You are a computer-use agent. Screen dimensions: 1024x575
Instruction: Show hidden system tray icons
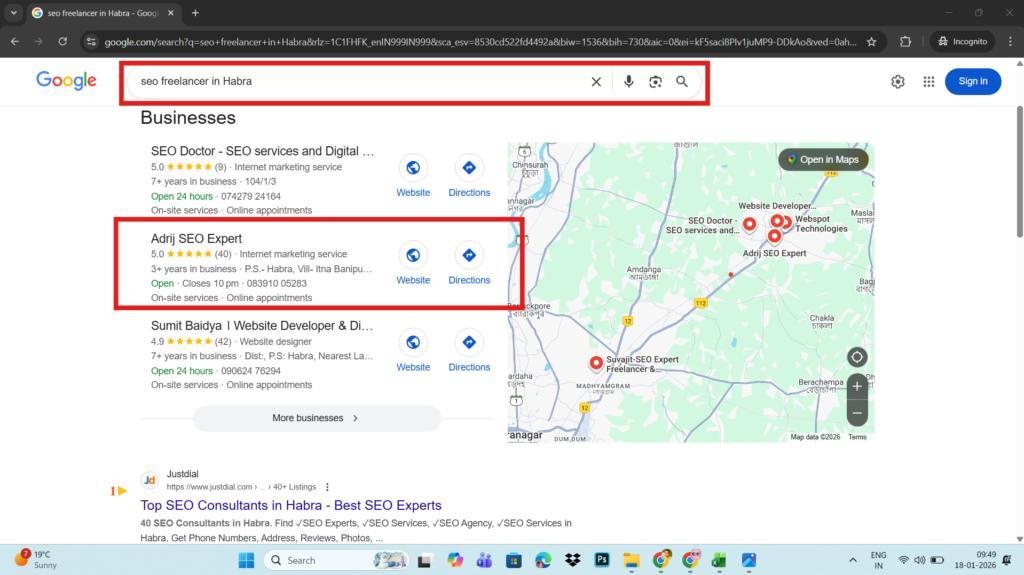853,560
